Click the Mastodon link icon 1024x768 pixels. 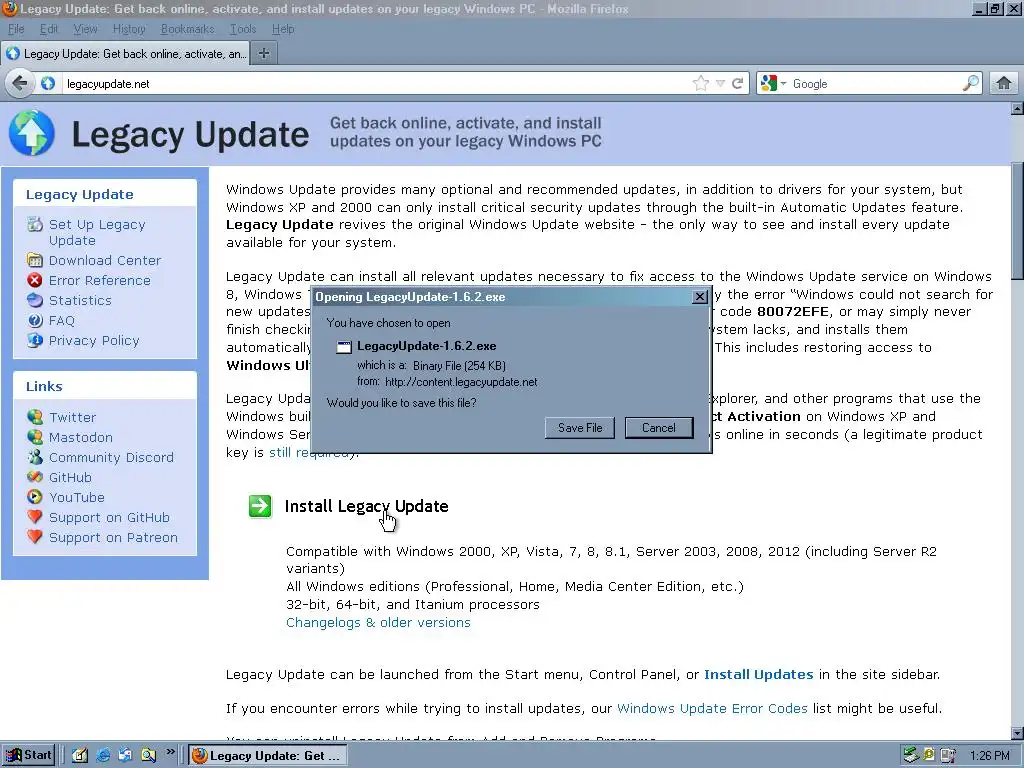[x=35, y=437]
